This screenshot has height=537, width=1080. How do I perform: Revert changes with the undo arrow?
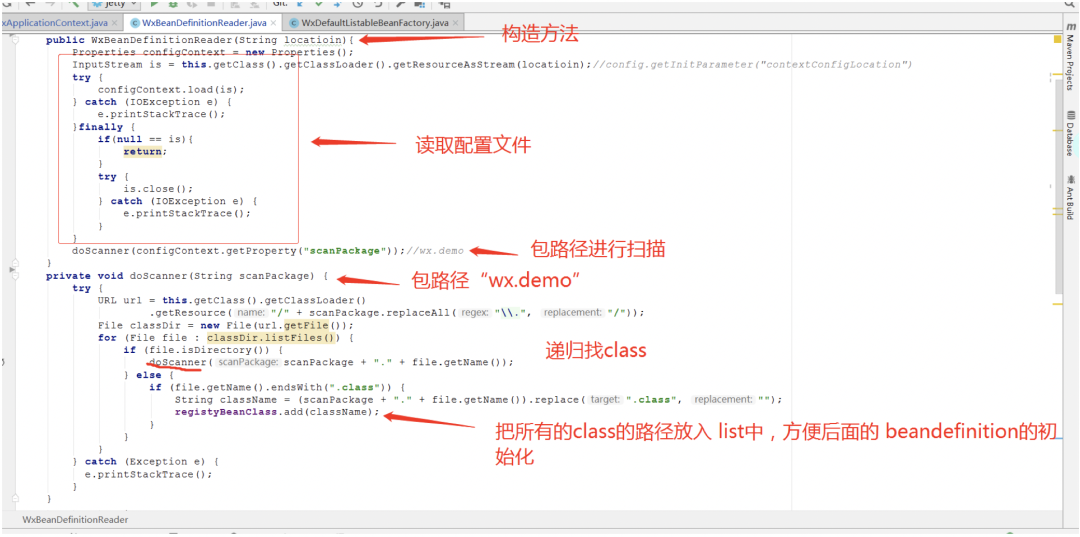(x=378, y=4)
